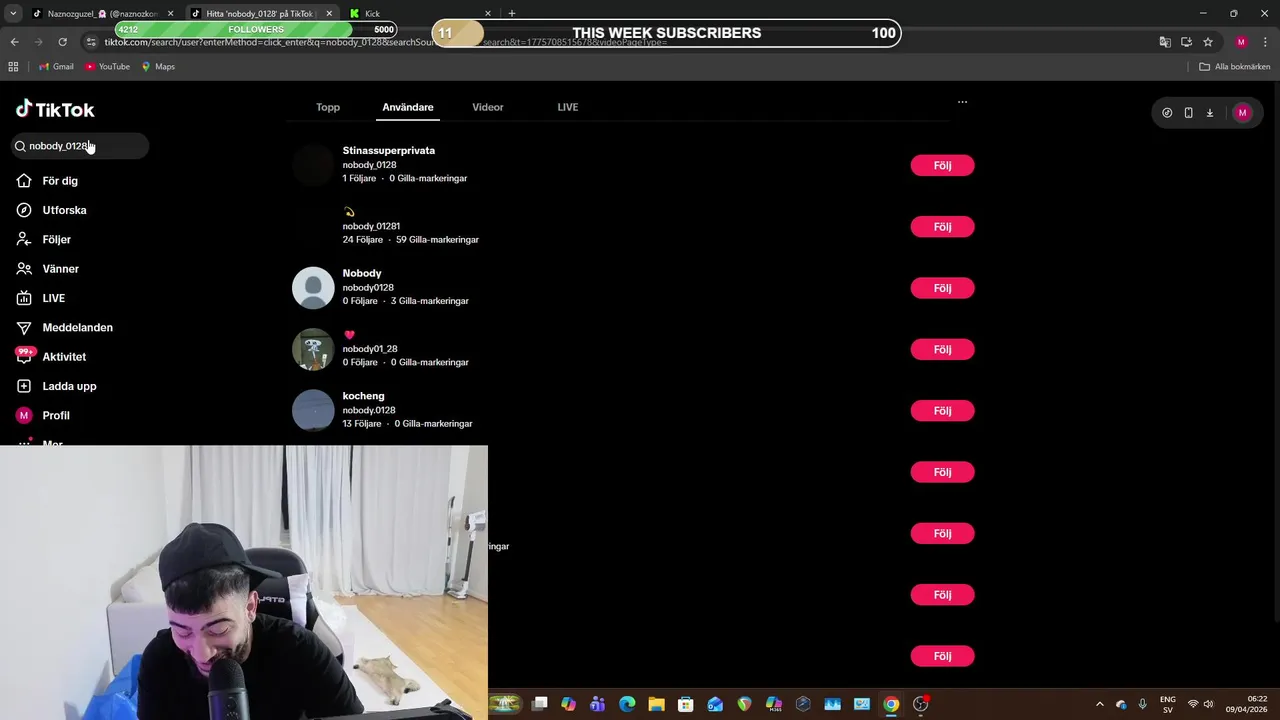1280x720 pixels.
Task: Open the nobody_01281 username result
Action: (371, 226)
